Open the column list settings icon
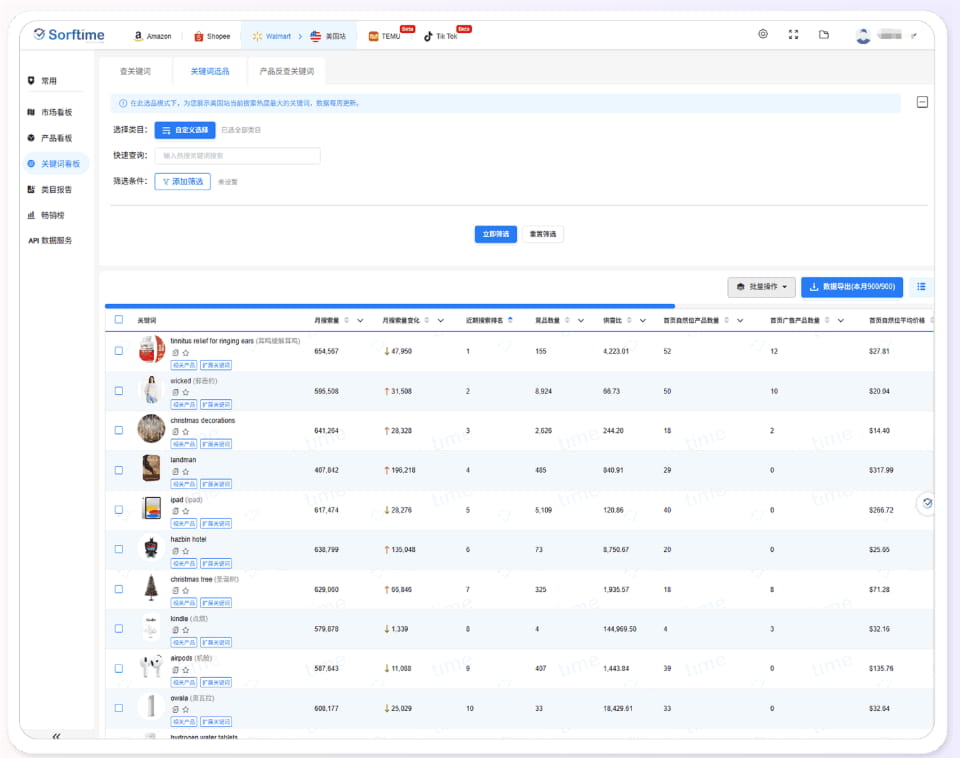This screenshot has height=758, width=960. tap(921, 287)
